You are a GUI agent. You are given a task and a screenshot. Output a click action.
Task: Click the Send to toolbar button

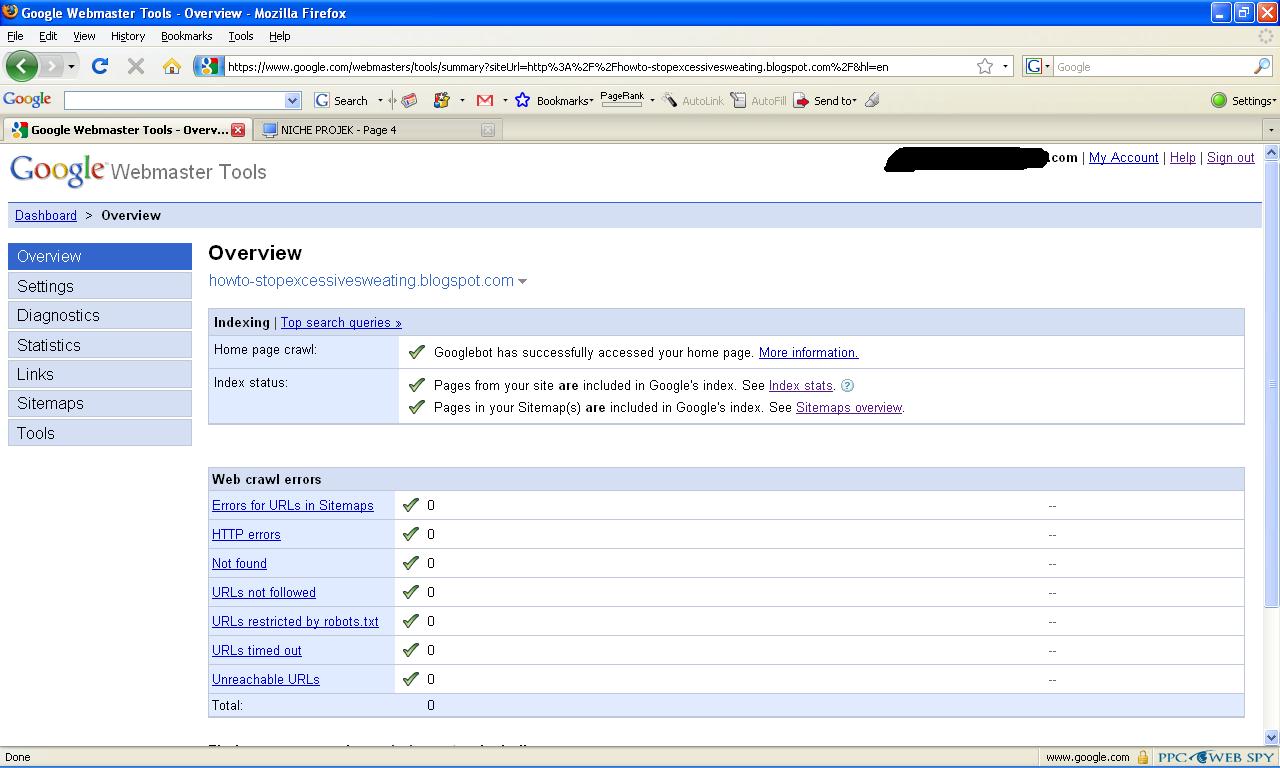[x=825, y=100]
